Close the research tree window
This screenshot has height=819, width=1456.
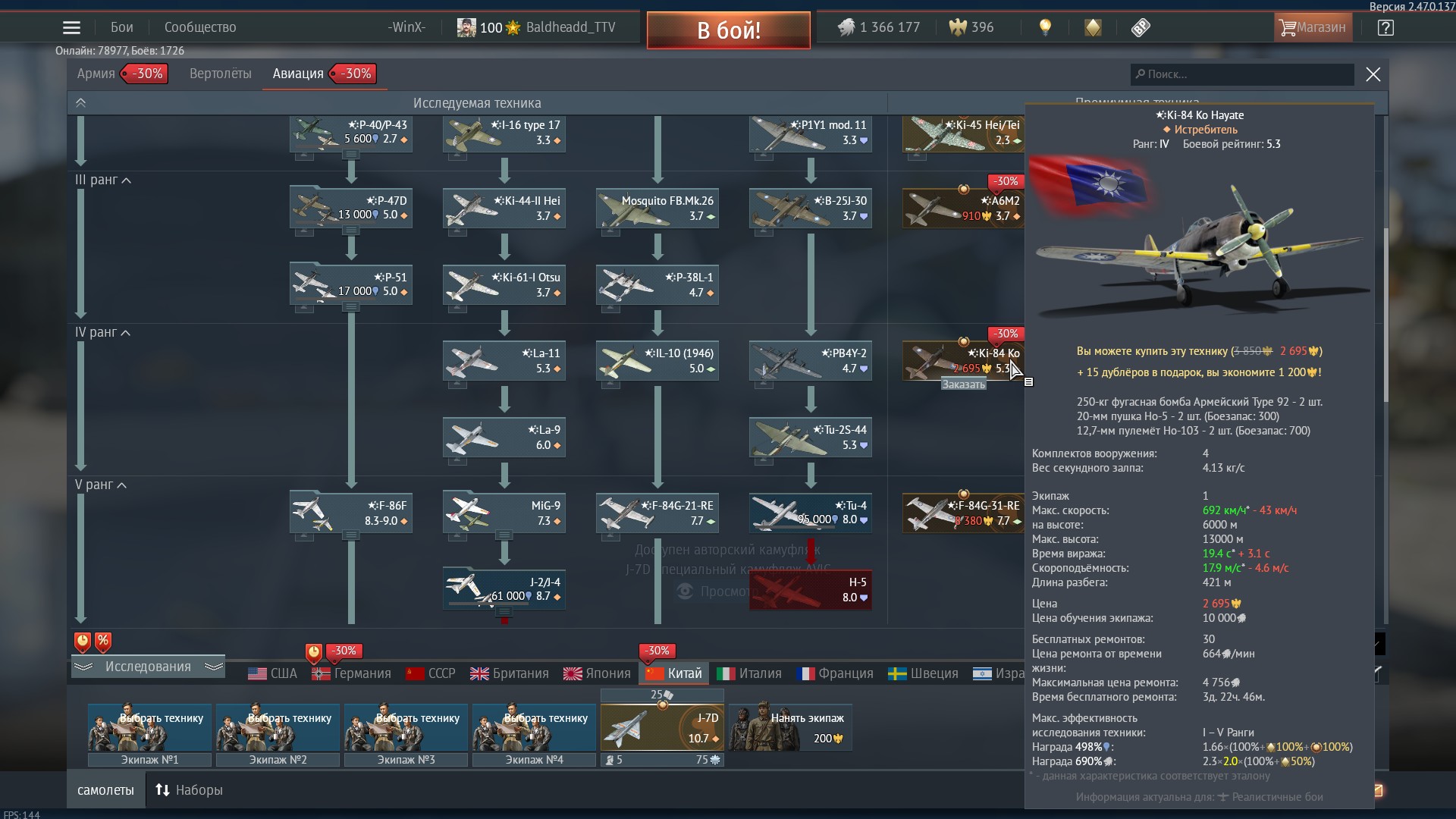pos(1373,74)
